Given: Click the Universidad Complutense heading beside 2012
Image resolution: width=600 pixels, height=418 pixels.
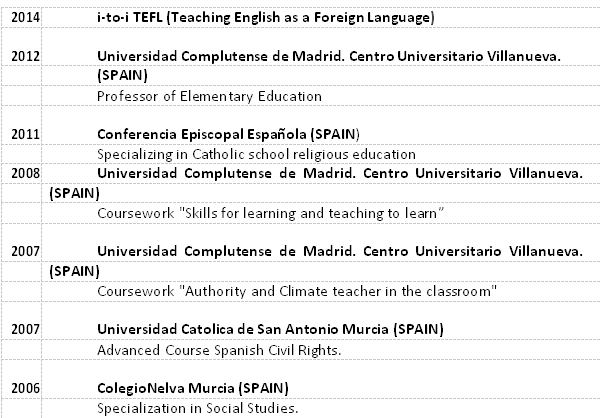Looking at the screenshot, I should coord(329,56).
